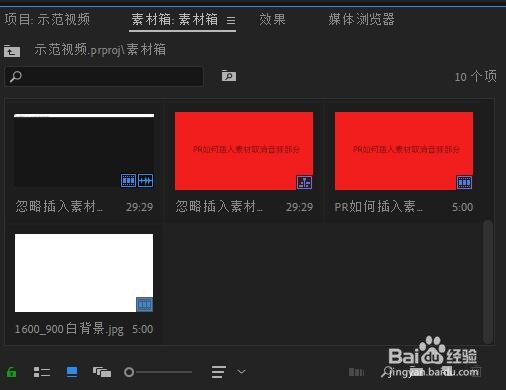Click the 5:00 duration of 1600_900白背景.jpg
This screenshot has height=390, width=506.
(142, 329)
